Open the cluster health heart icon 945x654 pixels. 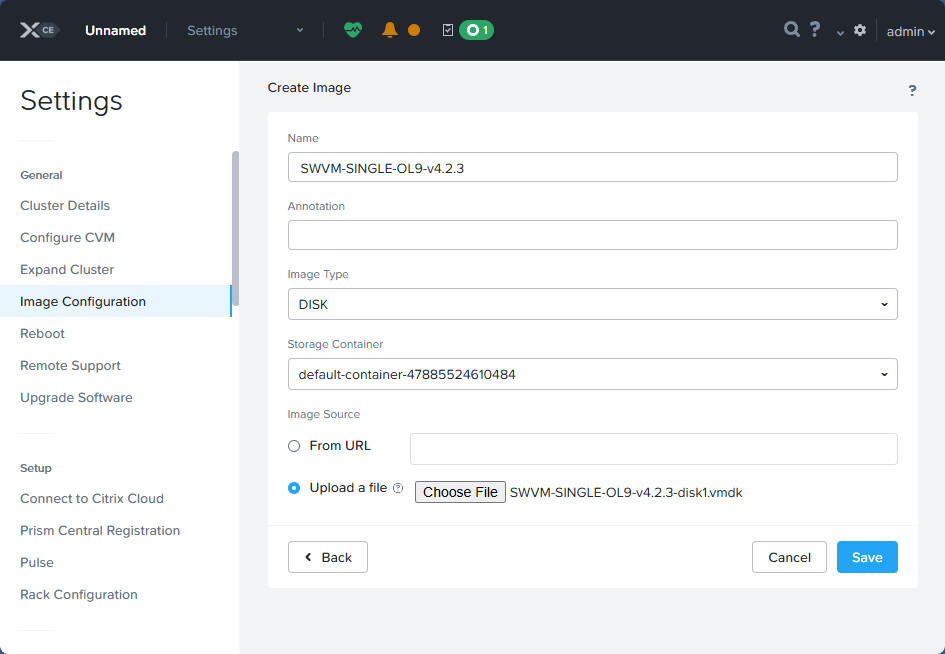click(352, 30)
